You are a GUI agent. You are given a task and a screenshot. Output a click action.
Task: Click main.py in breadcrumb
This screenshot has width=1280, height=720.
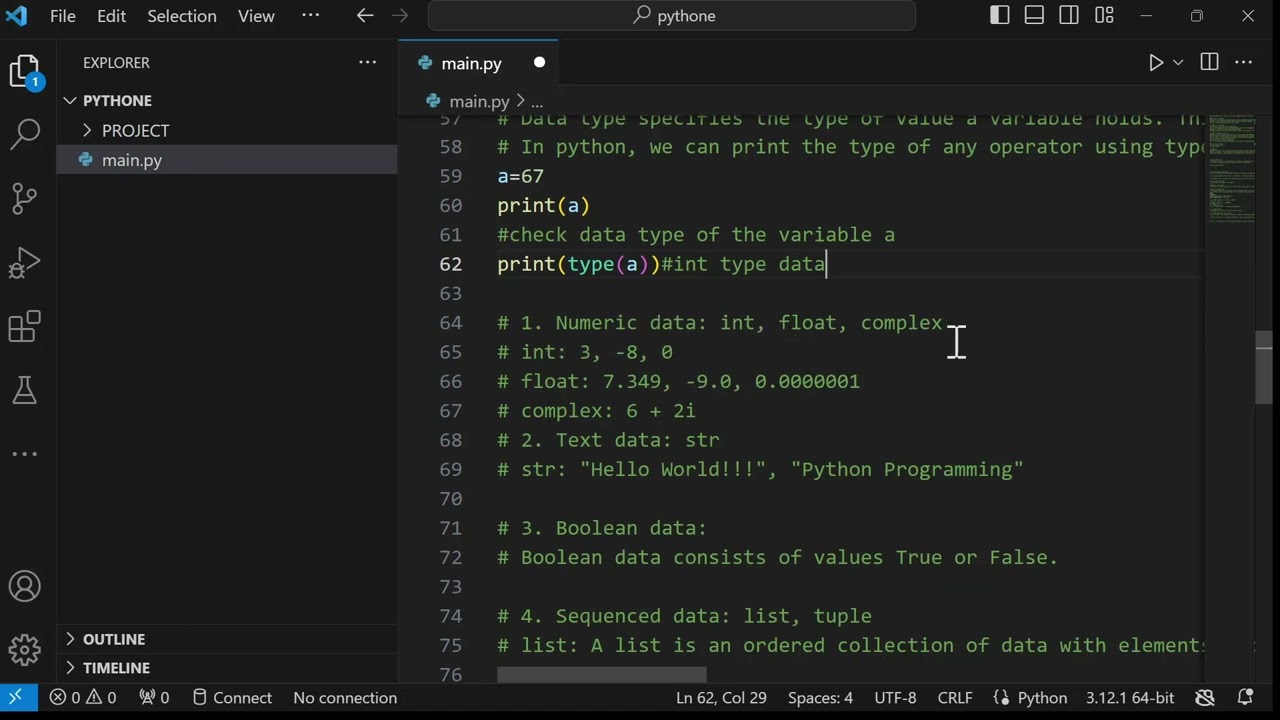coord(479,101)
